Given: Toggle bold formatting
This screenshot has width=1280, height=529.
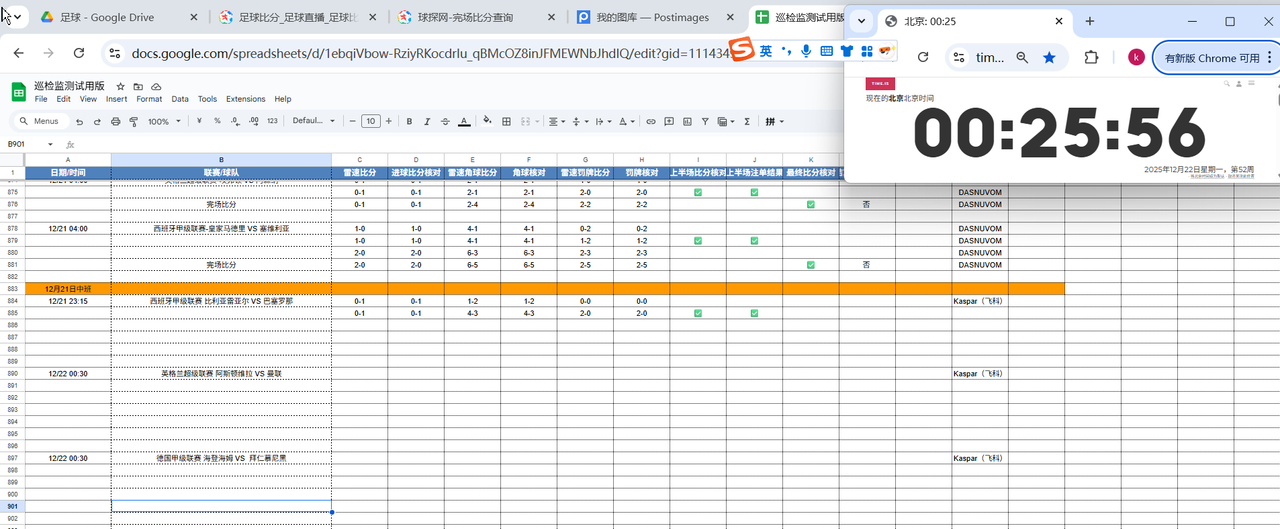Looking at the screenshot, I should [x=409, y=121].
